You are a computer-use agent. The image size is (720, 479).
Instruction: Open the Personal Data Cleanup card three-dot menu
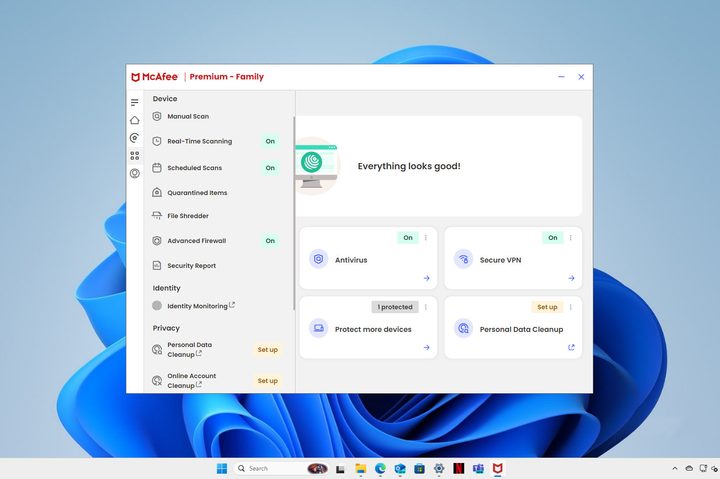(x=570, y=307)
